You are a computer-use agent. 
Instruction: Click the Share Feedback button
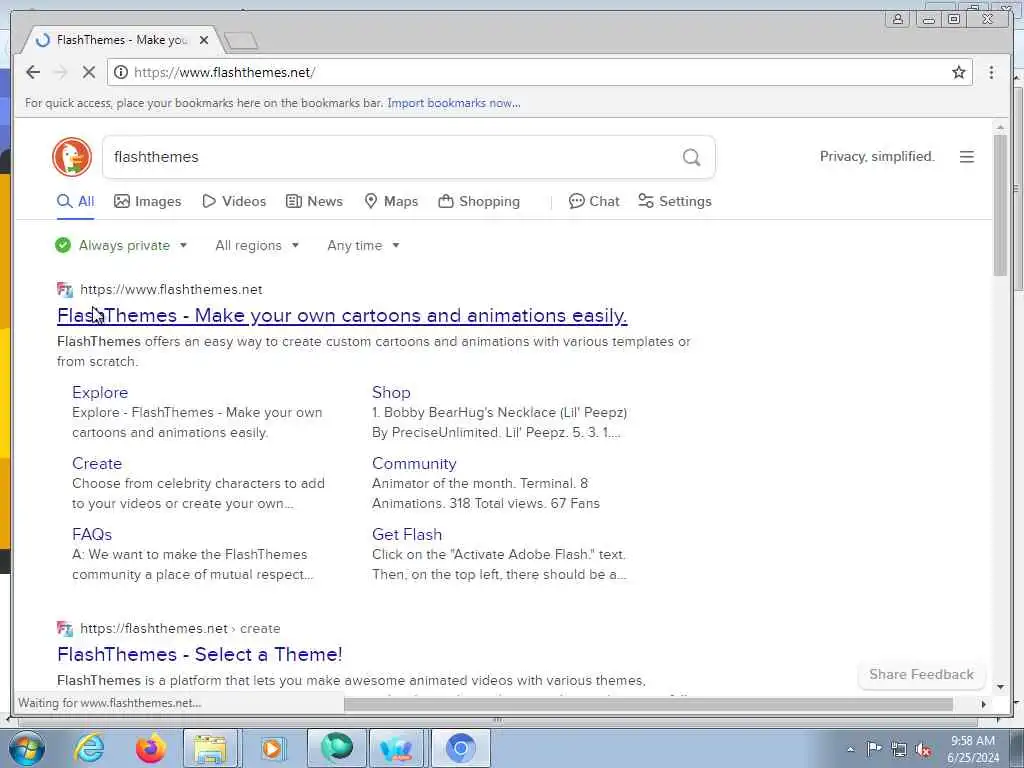pos(921,675)
